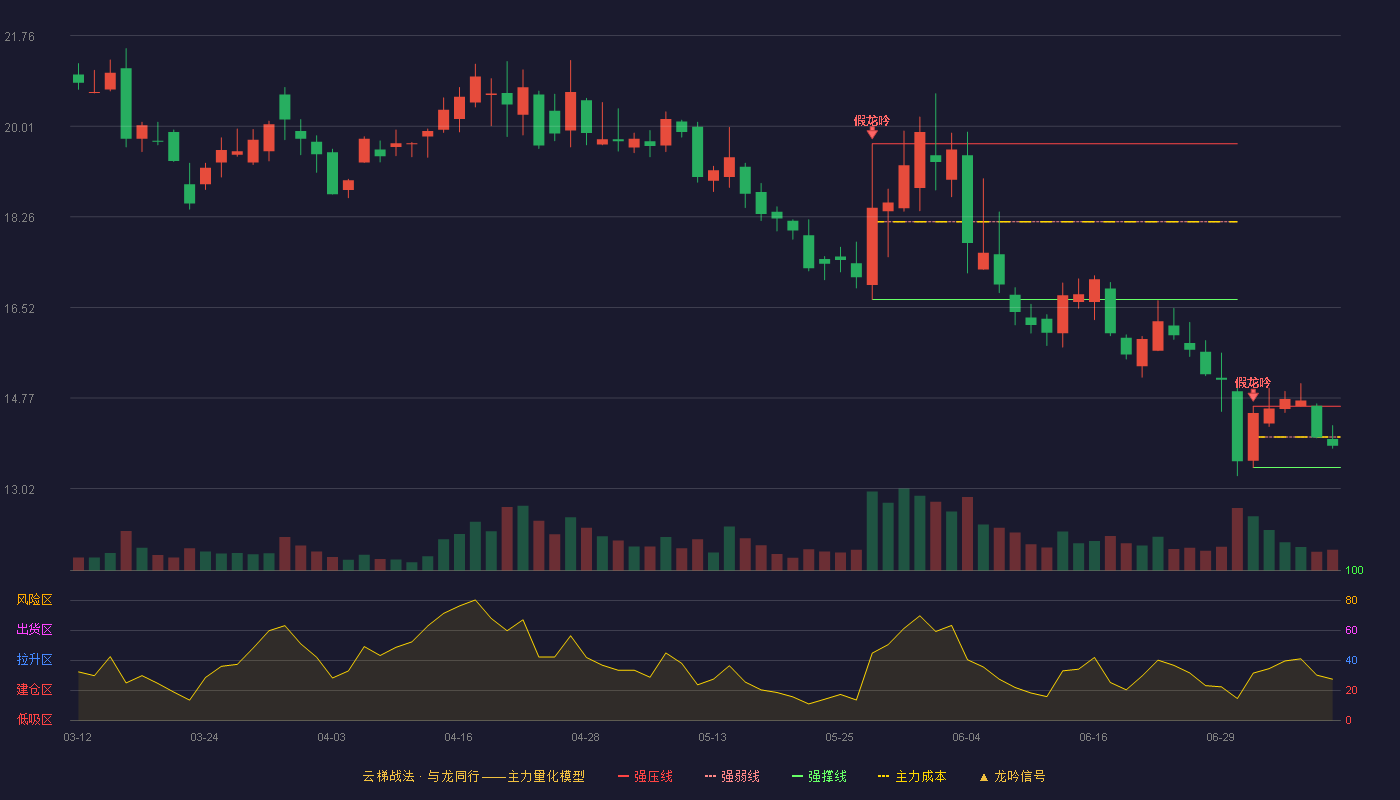Click the 80 indicator scale value

1351,600
